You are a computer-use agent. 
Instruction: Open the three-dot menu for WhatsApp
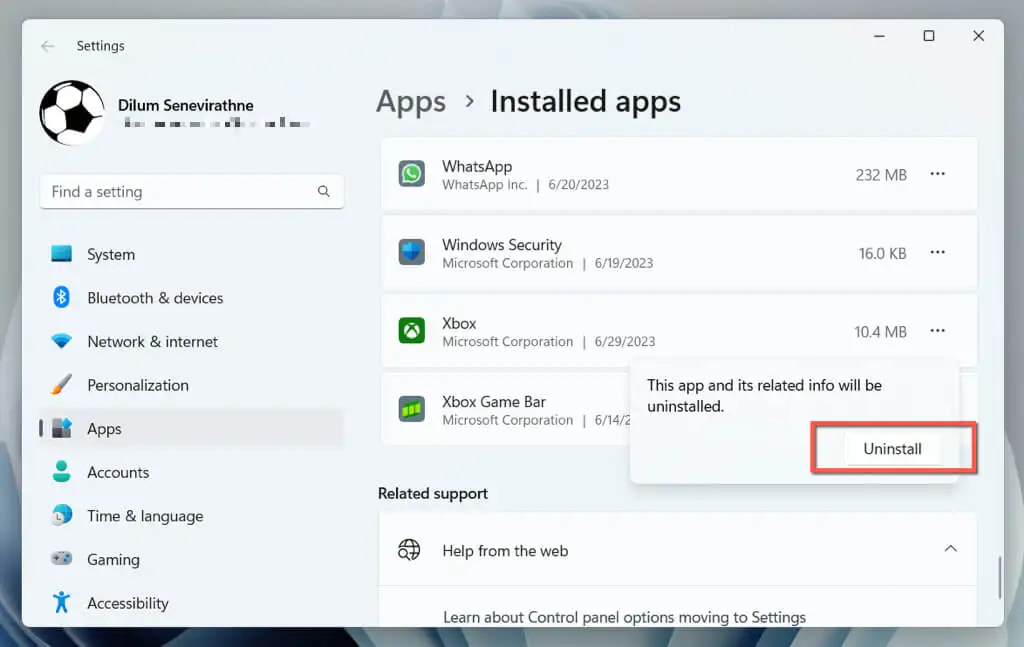pos(937,174)
